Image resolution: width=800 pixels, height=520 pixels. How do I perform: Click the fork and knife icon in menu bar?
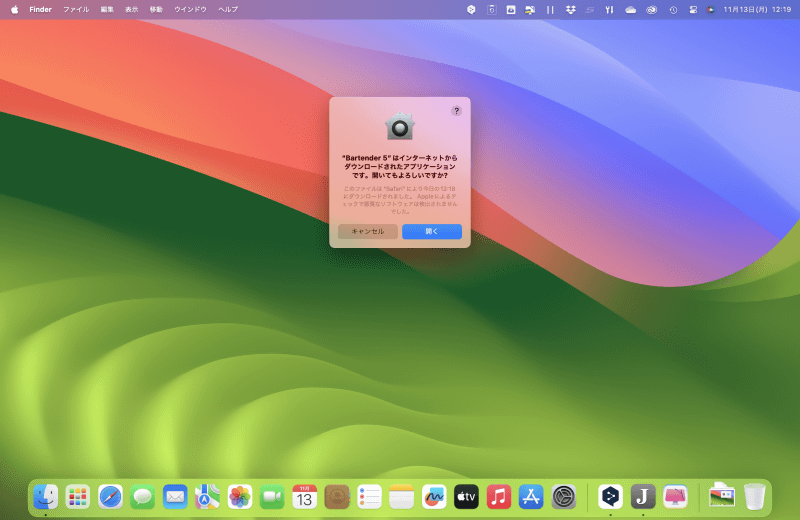tap(609, 10)
